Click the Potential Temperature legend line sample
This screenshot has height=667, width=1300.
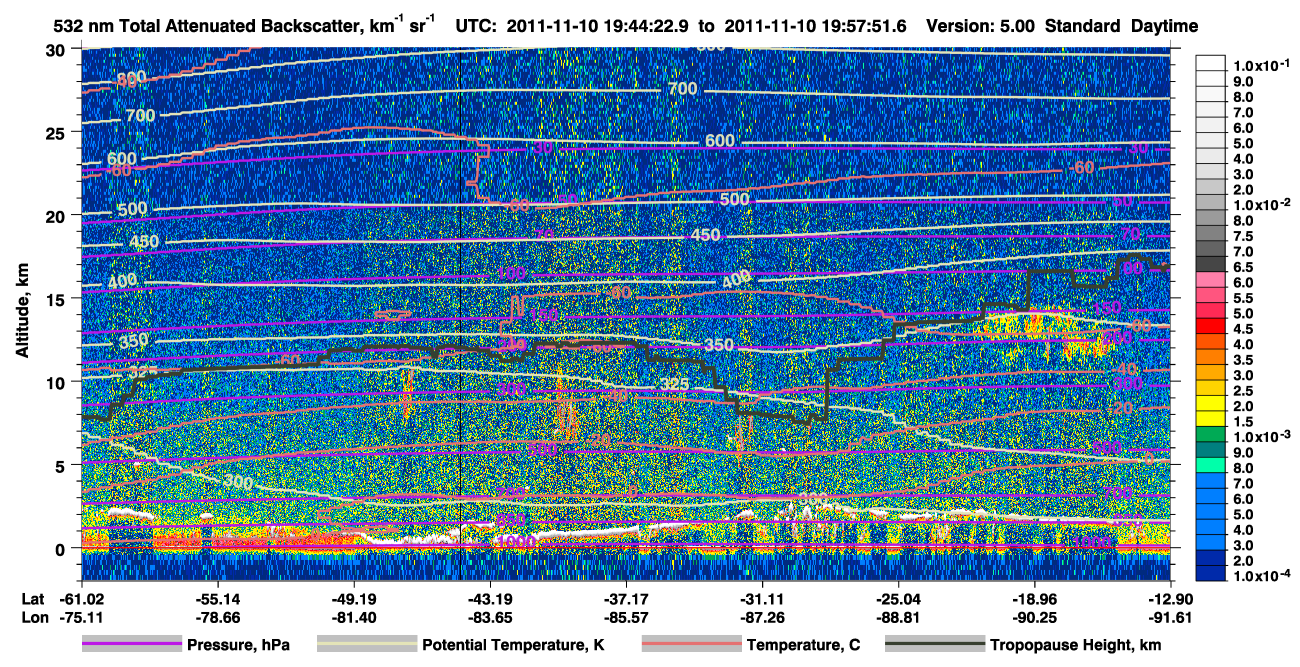point(366,645)
